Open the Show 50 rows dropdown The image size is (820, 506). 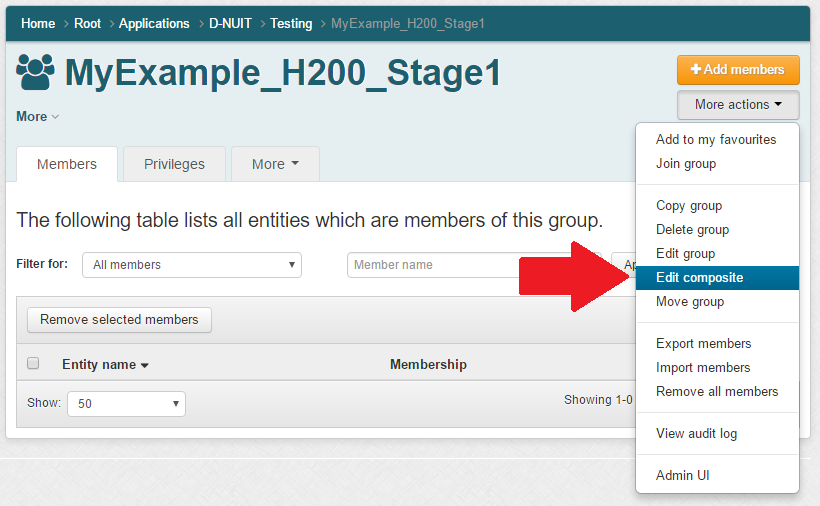point(126,403)
